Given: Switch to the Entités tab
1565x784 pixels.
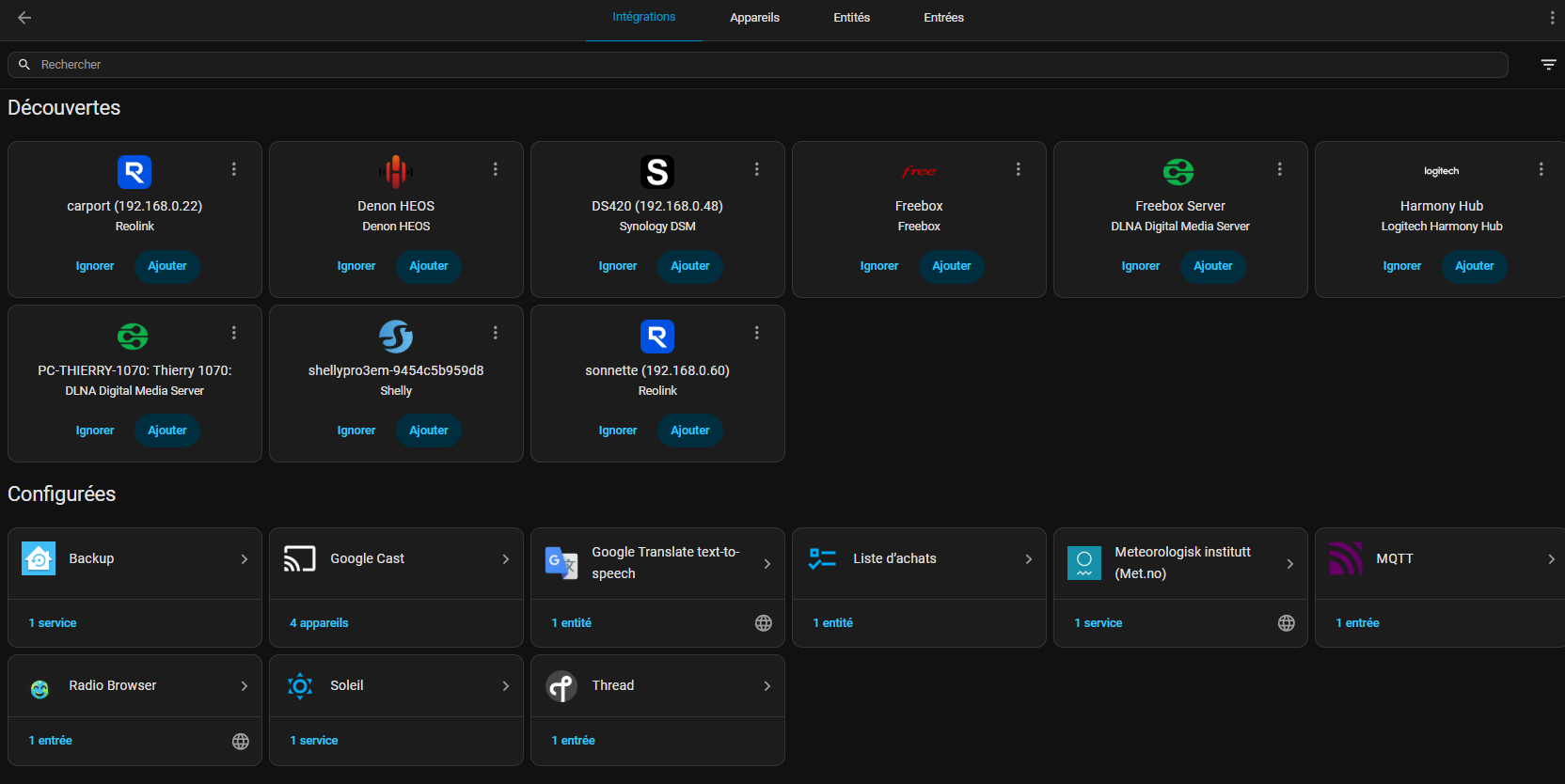Looking at the screenshot, I should point(851,18).
